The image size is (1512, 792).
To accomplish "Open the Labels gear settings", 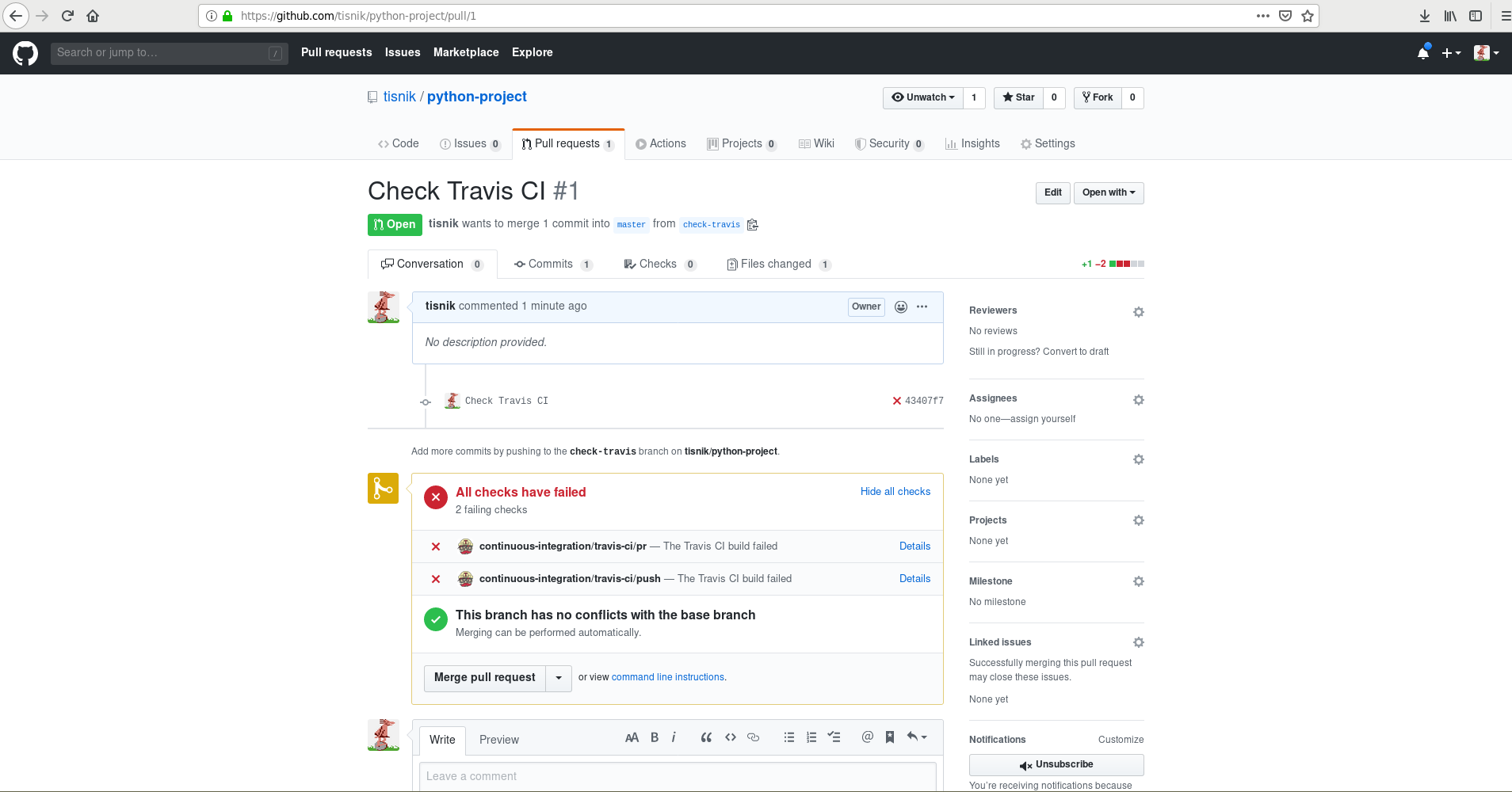I will coord(1139,459).
